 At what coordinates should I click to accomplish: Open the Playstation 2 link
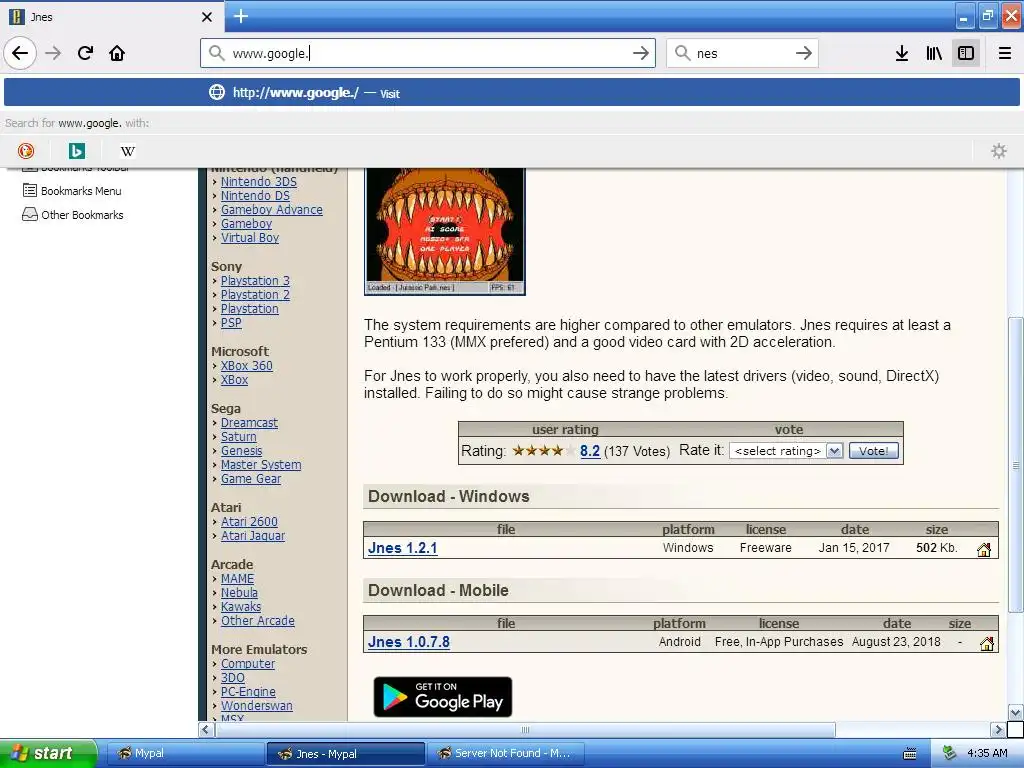click(x=255, y=295)
